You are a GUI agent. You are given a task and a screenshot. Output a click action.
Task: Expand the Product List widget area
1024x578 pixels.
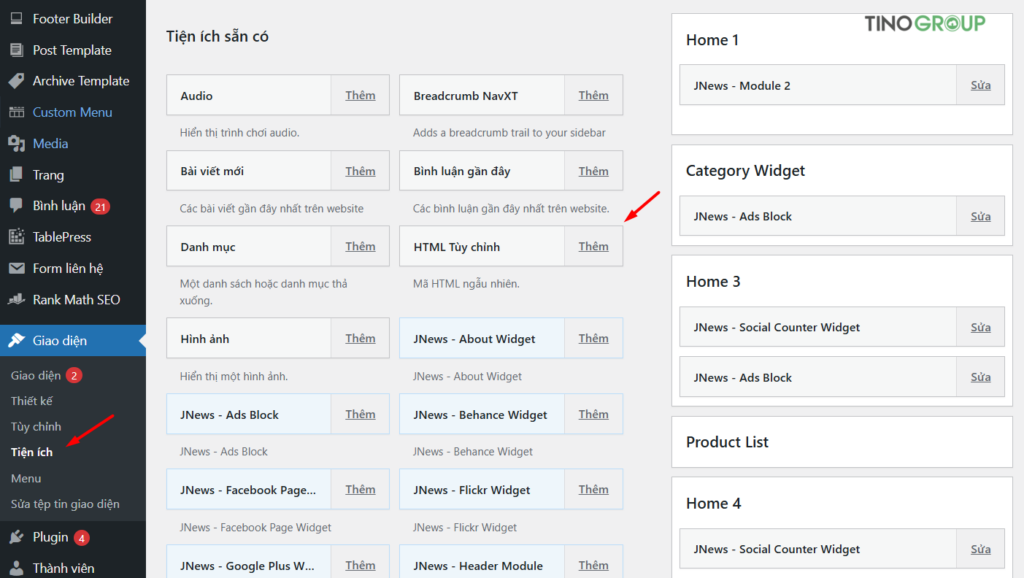point(727,442)
